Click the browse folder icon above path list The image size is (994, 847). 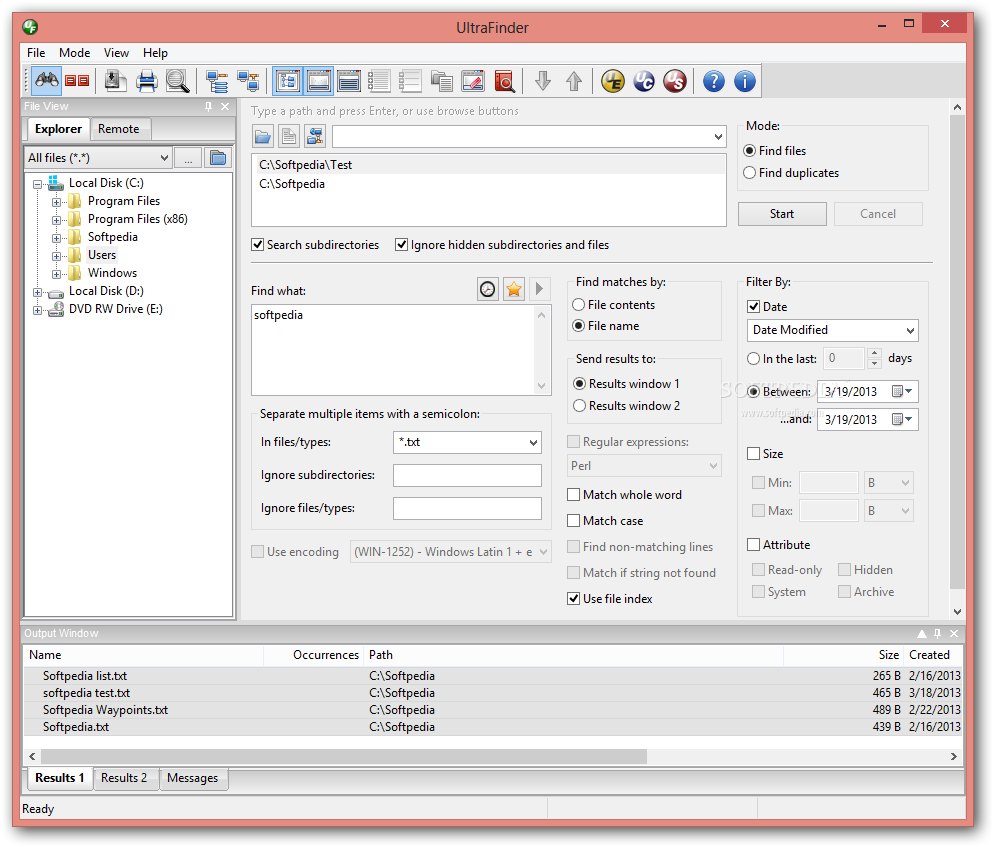[x=263, y=136]
